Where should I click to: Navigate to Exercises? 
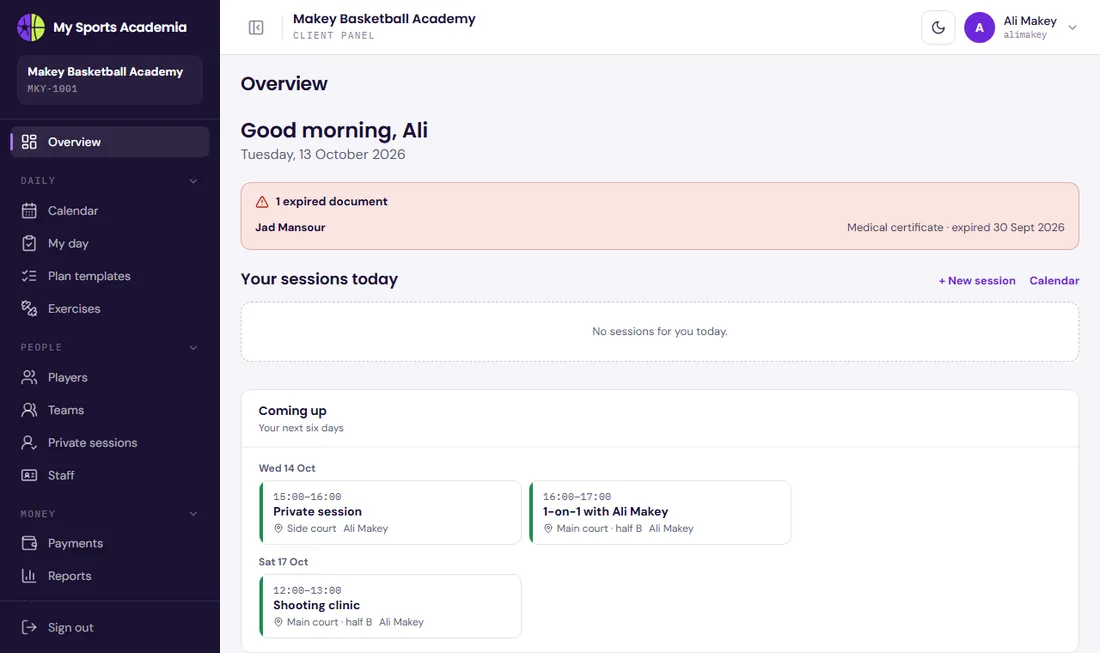coord(110,309)
